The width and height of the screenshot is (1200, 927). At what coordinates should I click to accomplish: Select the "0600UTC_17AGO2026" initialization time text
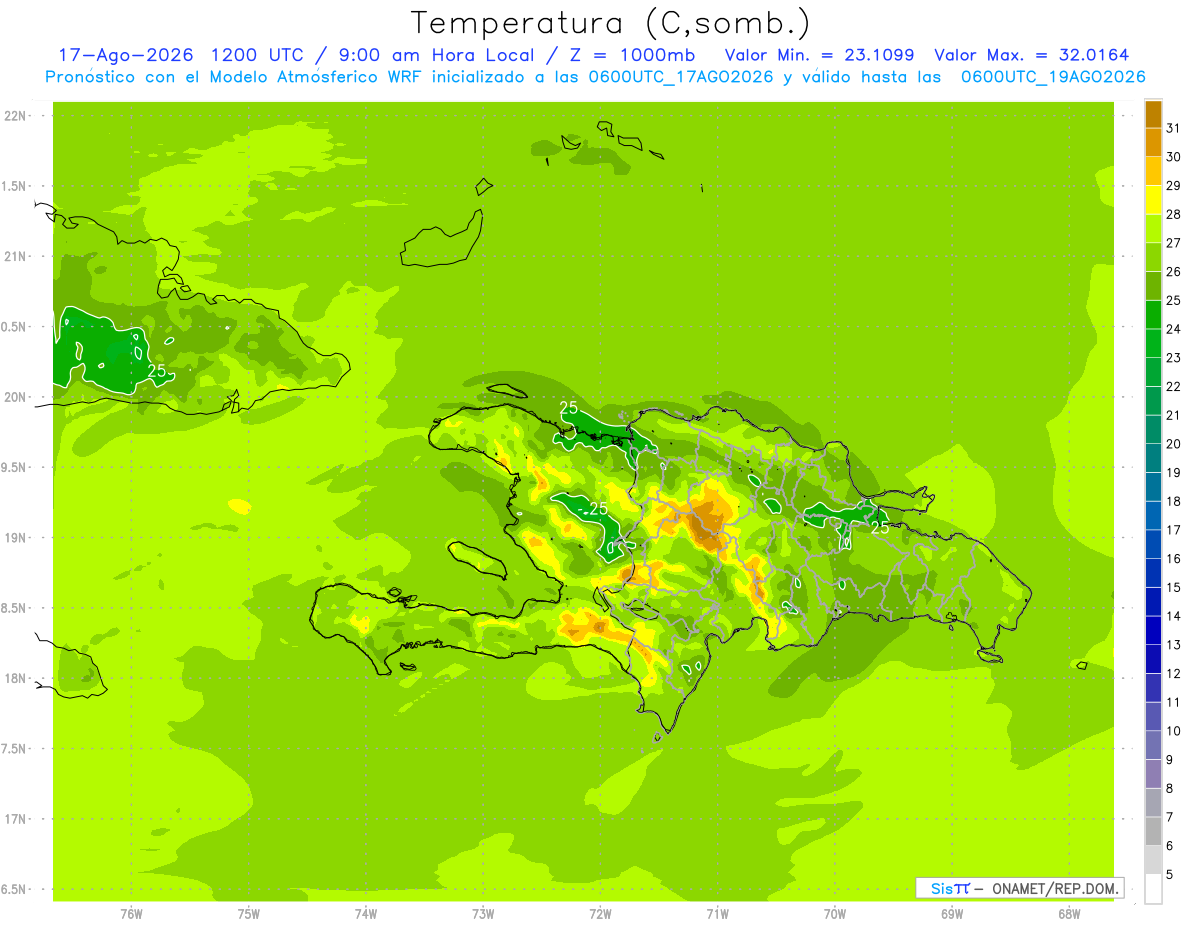coord(675,77)
